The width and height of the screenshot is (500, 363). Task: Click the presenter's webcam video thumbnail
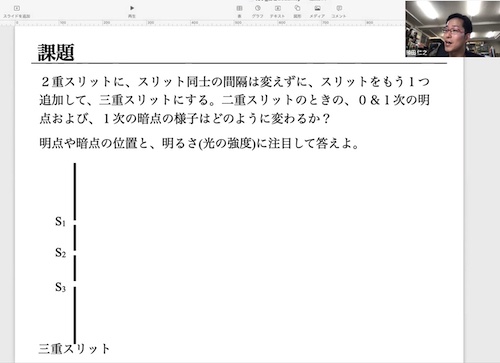pyautogui.click(x=452, y=29)
